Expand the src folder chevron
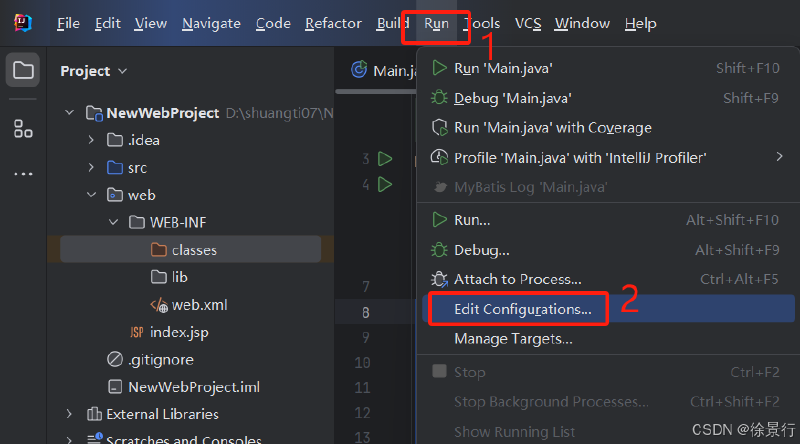 point(91,167)
